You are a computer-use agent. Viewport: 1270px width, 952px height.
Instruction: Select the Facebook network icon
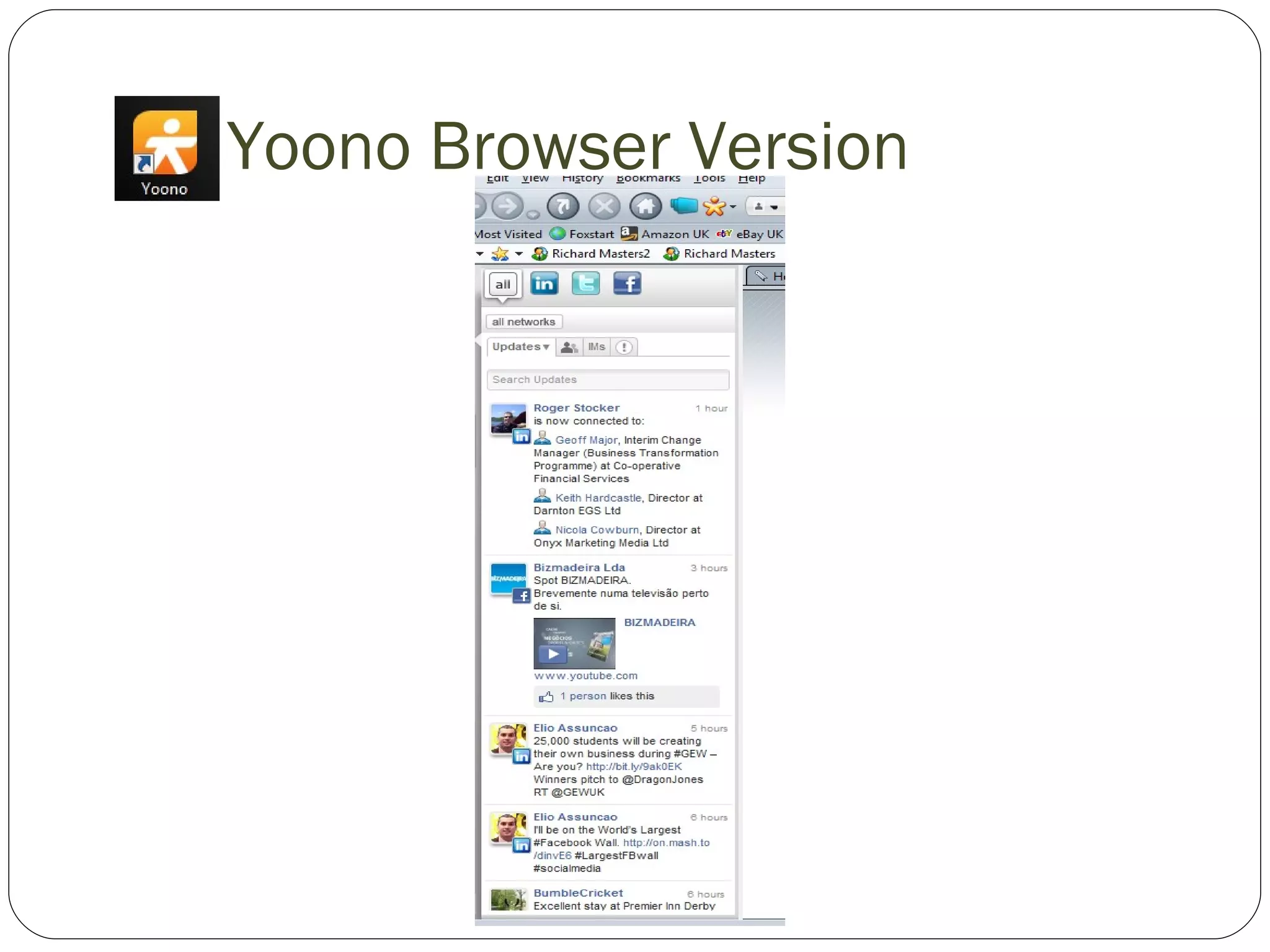(x=627, y=284)
